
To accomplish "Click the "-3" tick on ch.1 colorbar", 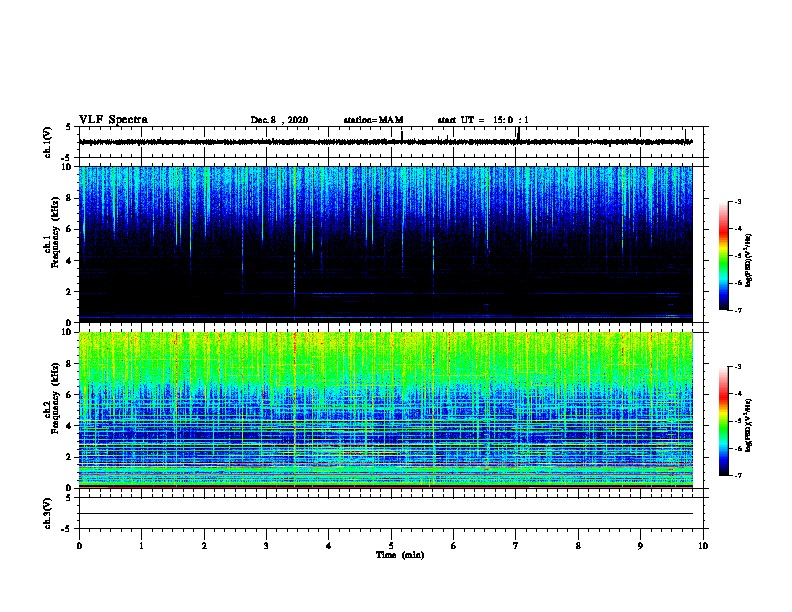I will [x=738, y=201].
